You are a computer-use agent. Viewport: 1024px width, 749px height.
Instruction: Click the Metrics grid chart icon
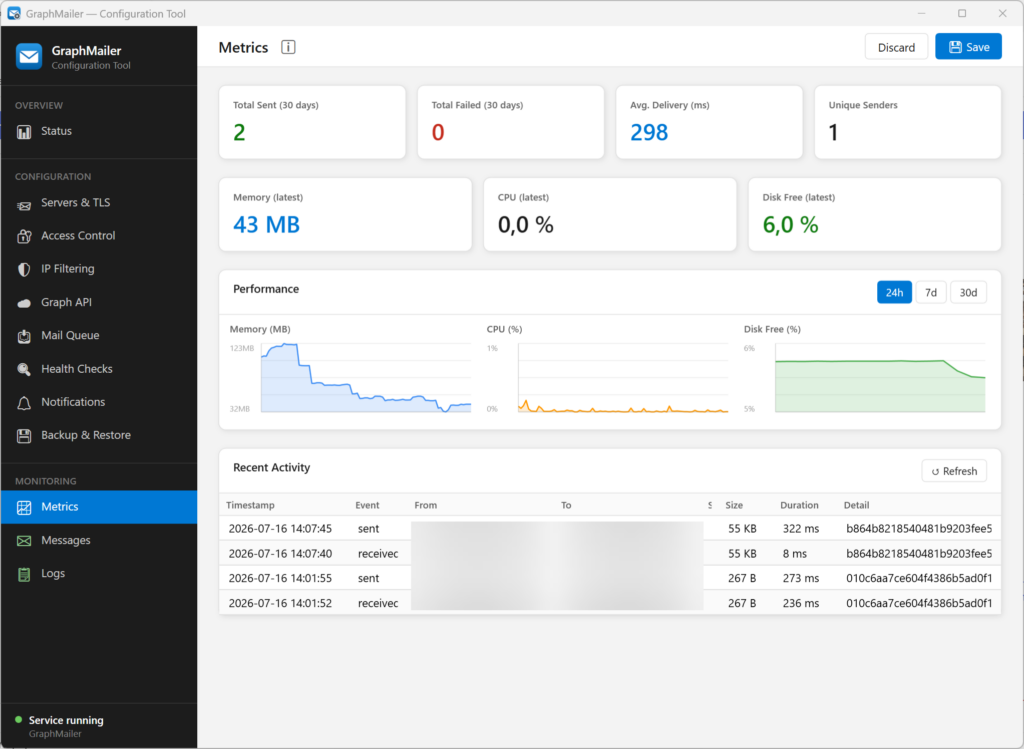click(24, 507)
